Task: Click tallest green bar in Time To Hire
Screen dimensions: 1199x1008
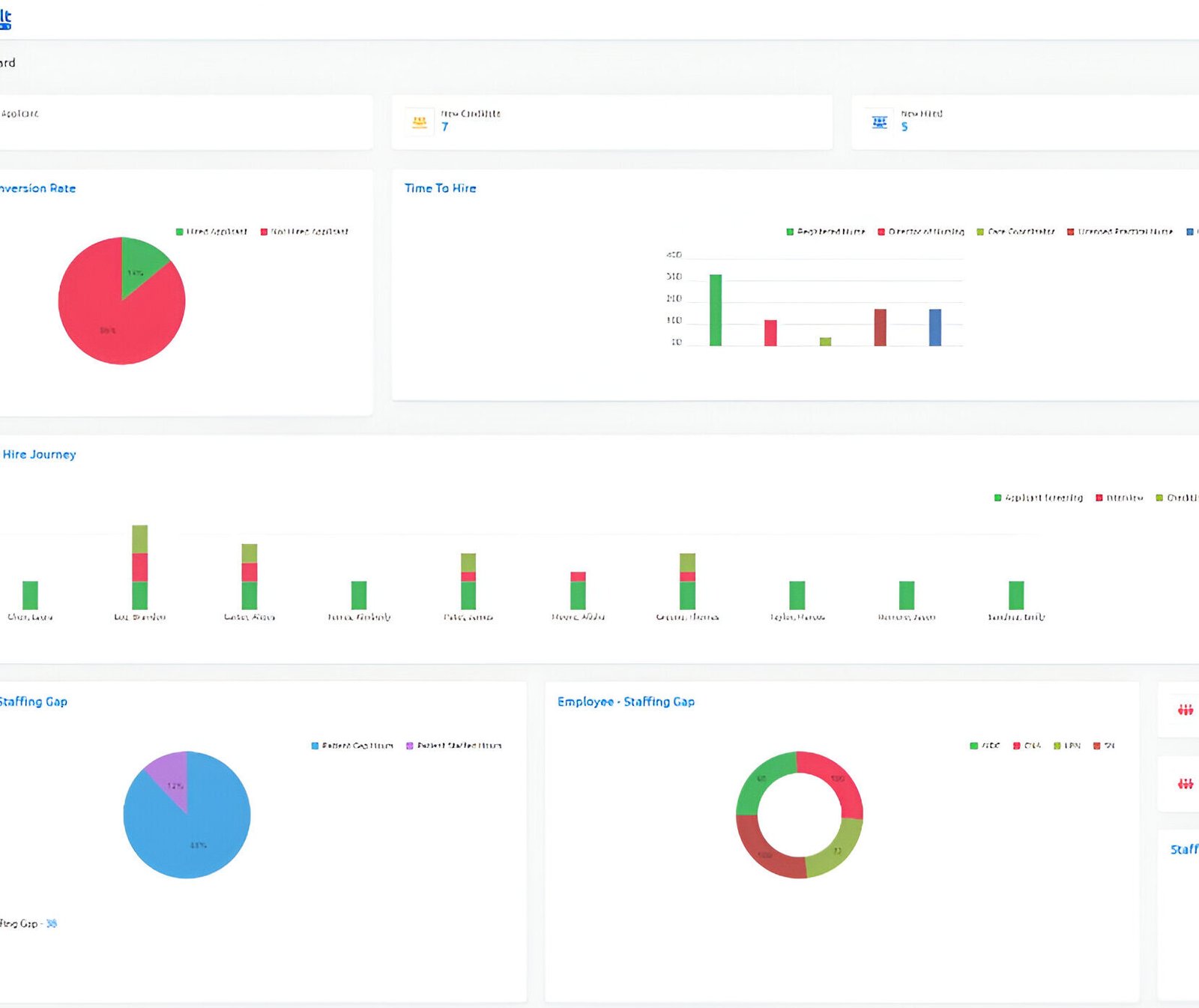Action: tap(716, 310)
